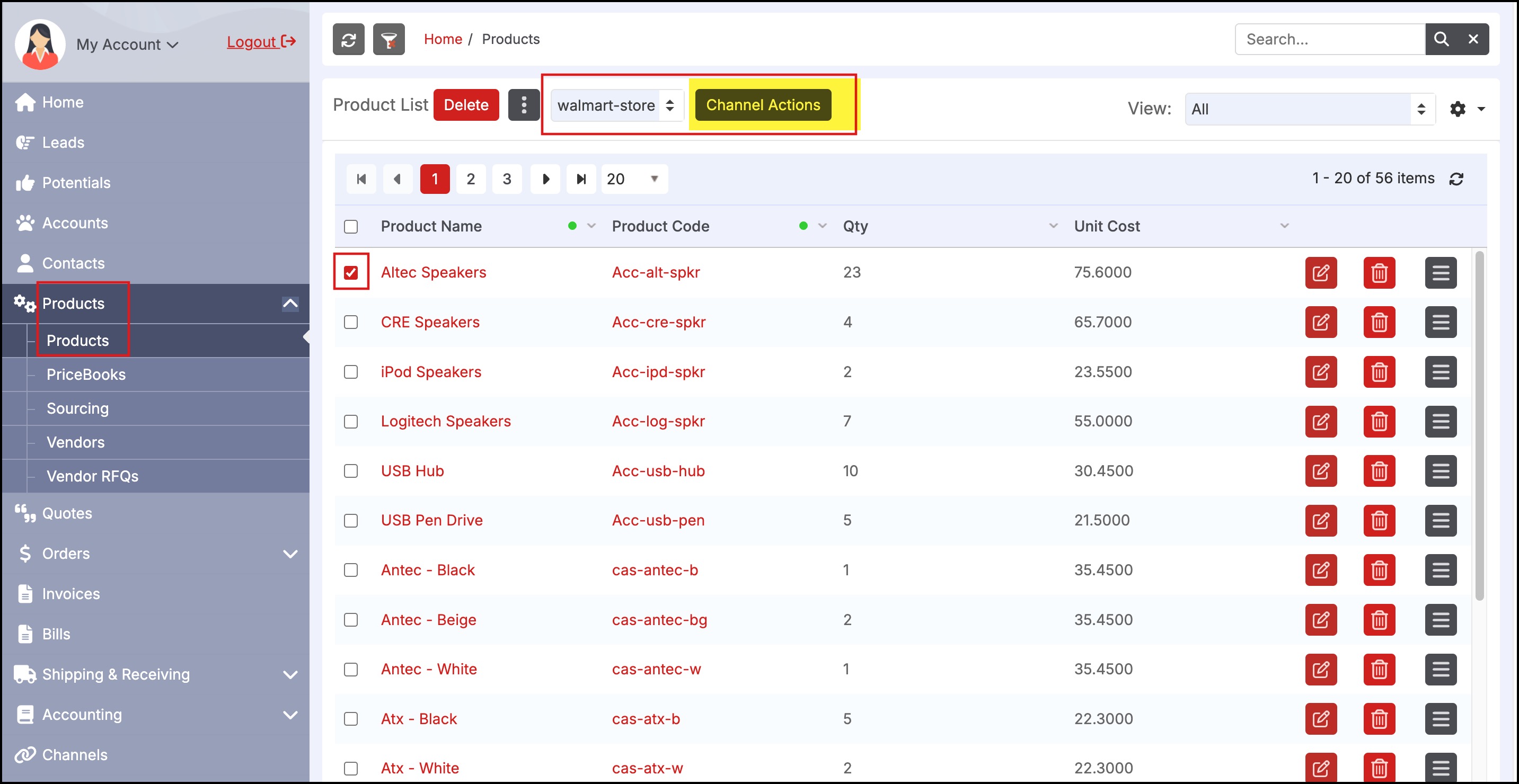Click the Channel Actions button

tap(763, 105)
